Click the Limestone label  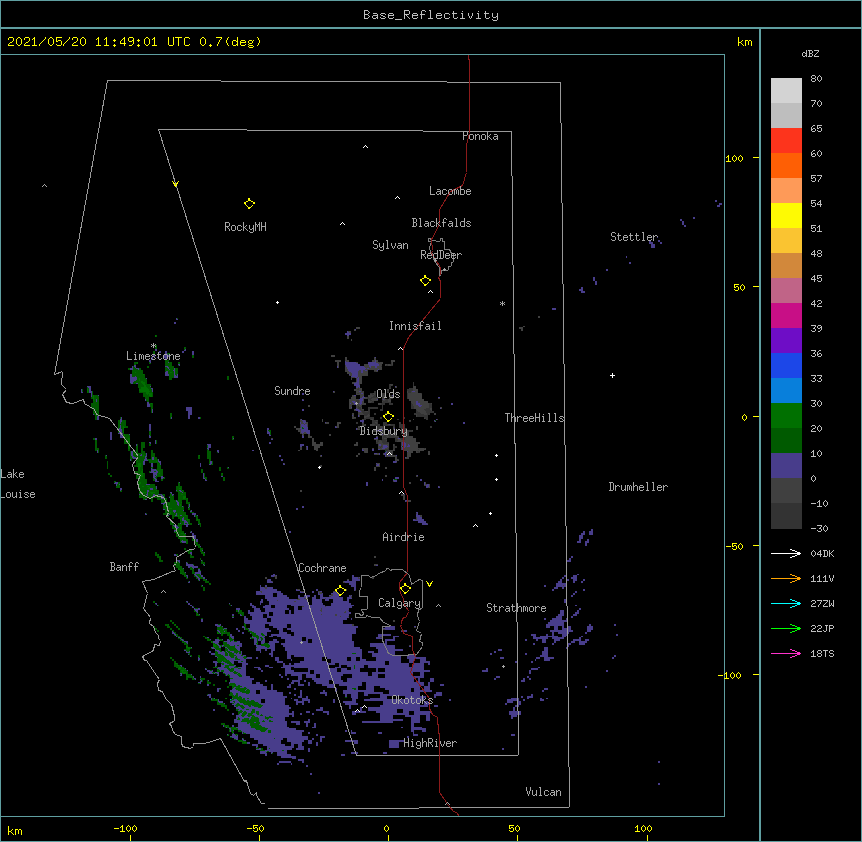pos(153,356)
